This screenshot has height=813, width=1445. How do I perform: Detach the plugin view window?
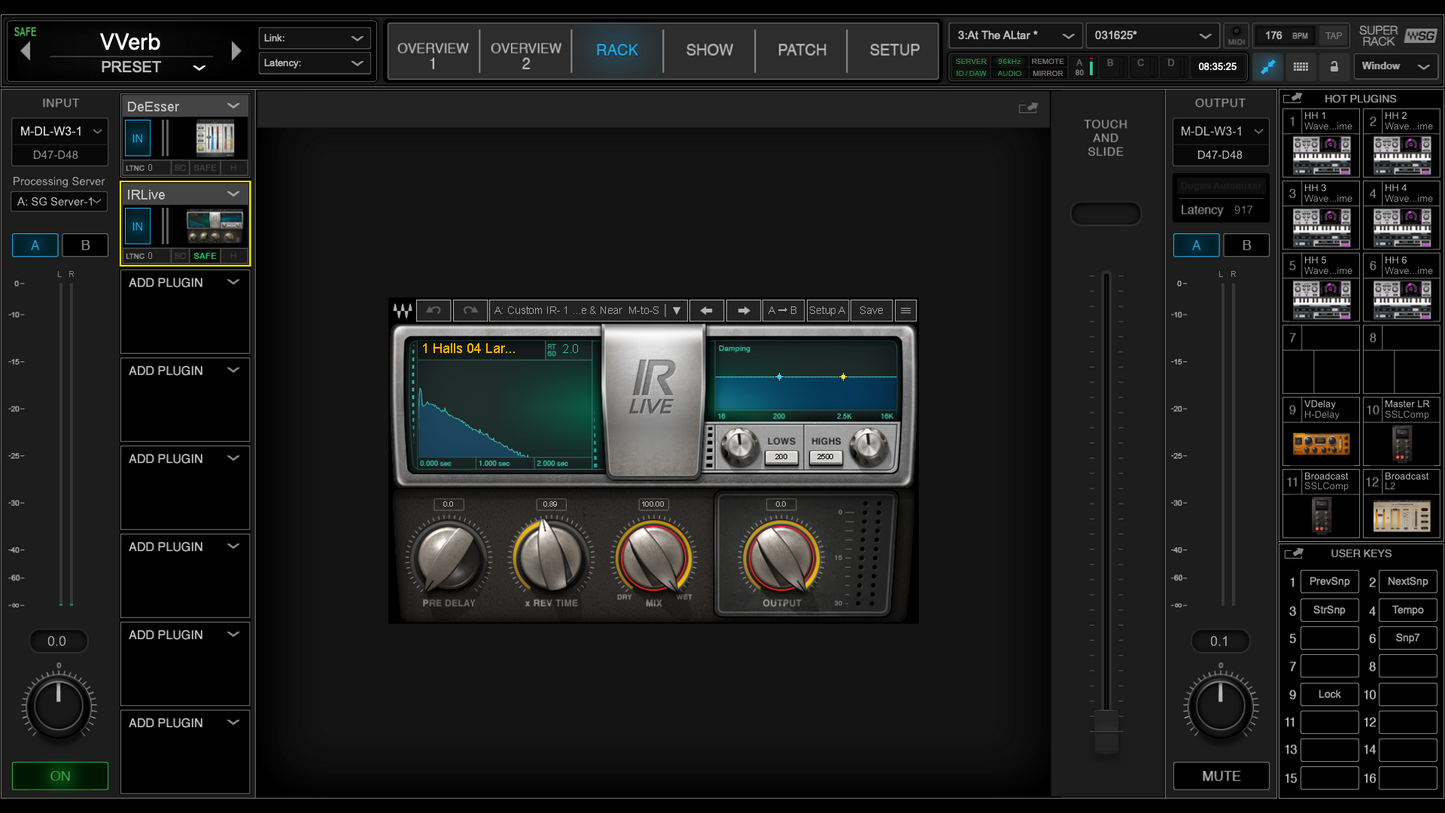pos(1028,108)
